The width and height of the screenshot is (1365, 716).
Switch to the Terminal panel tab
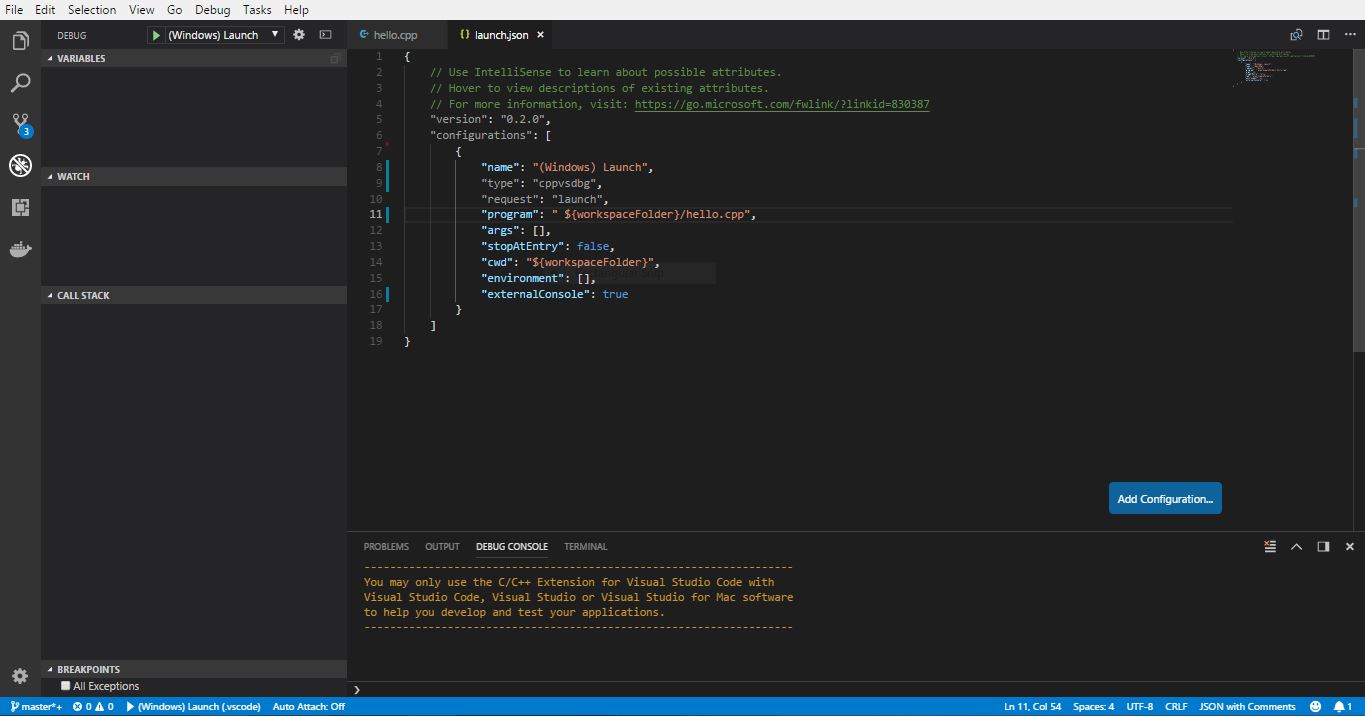pyautogui.click(x=585, y=546)
